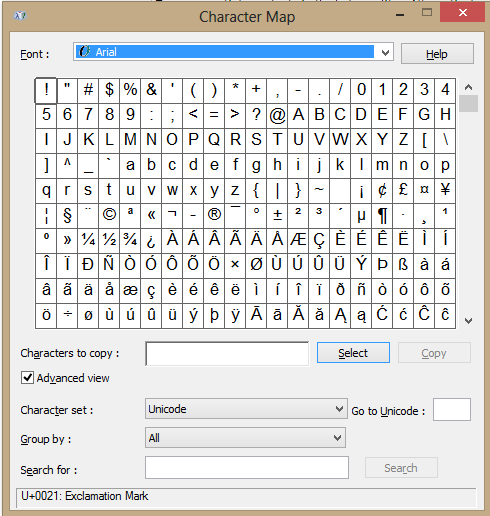Focus the Go to Unicode field
This screenshot has height=516, width=490.
[x=452, y=409]
